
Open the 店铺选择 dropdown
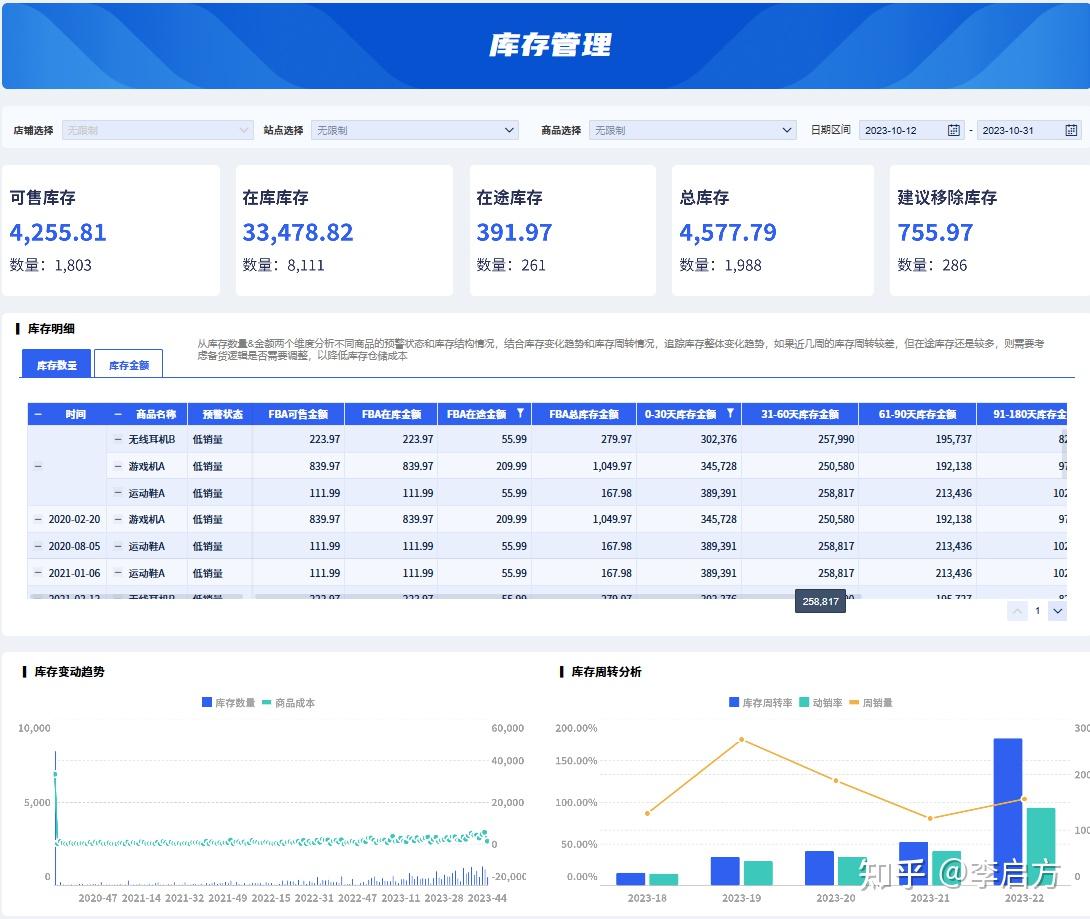155,130
